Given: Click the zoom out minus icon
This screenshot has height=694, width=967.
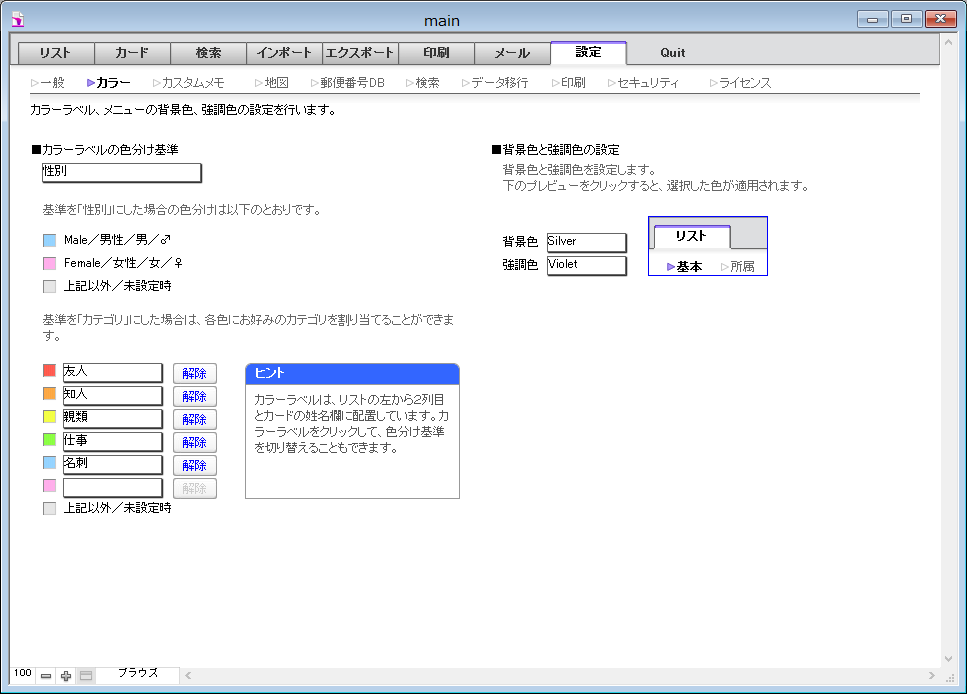Looking at the screenshot, I should (46, 676).
